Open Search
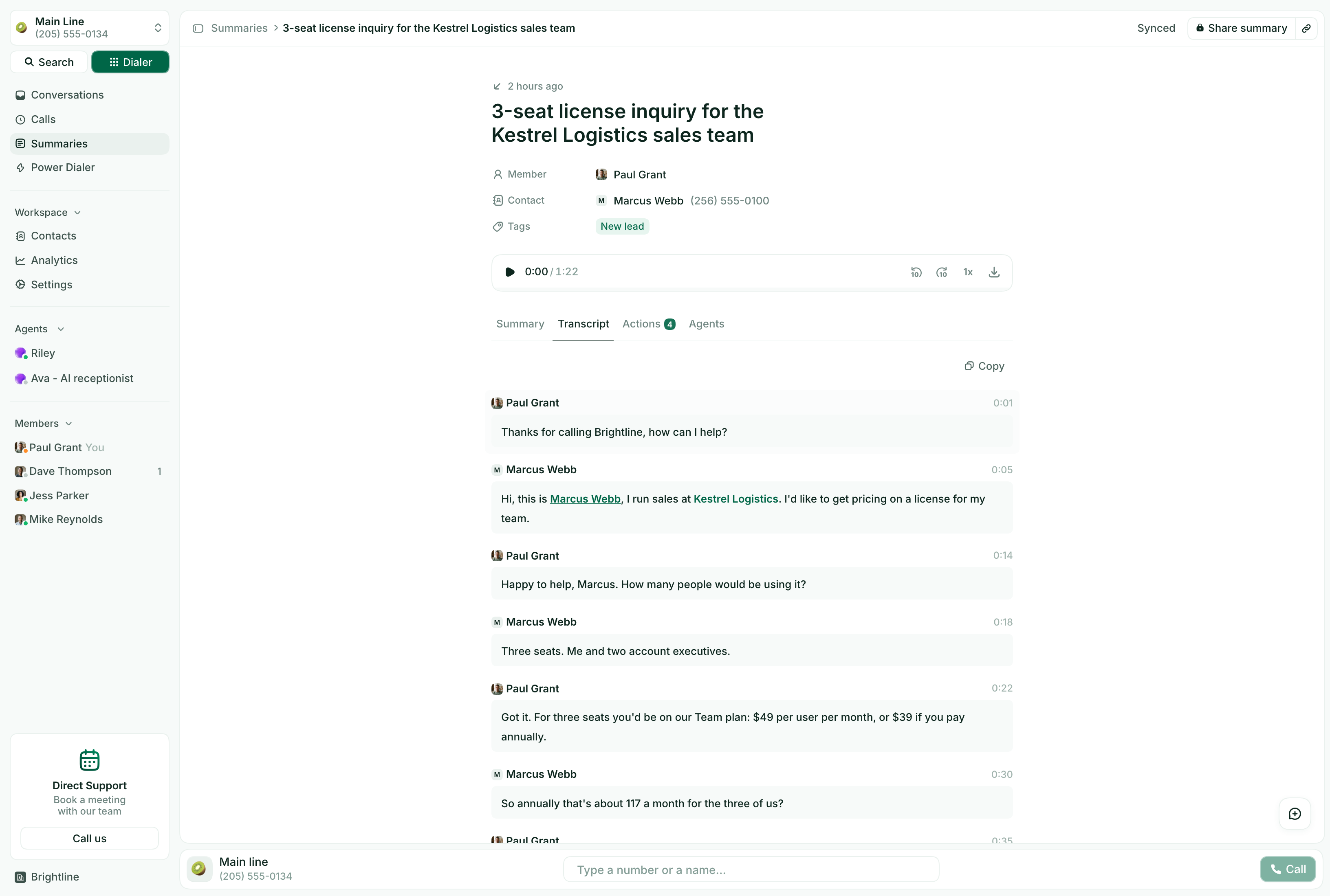 (x=49, y=62)
